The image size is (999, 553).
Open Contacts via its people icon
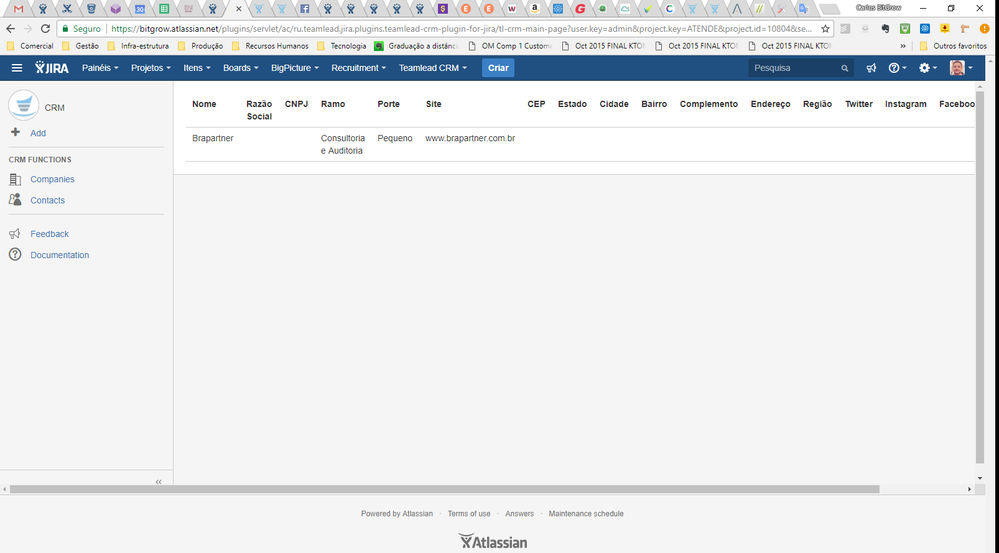point(15,199)
